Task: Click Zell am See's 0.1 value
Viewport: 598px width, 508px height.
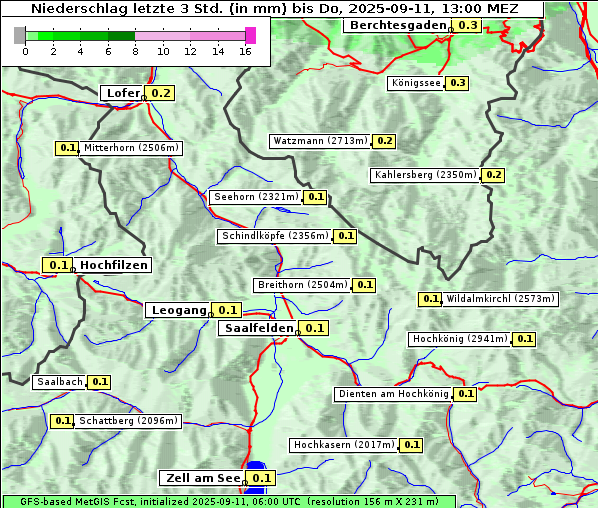Action: [x=261, y=478]
